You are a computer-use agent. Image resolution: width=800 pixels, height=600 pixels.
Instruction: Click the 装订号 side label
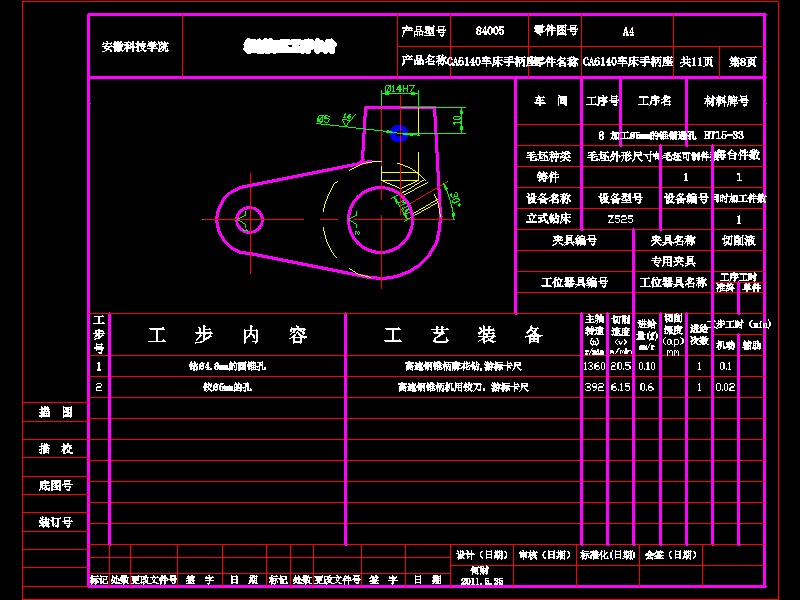click(56, 522)
